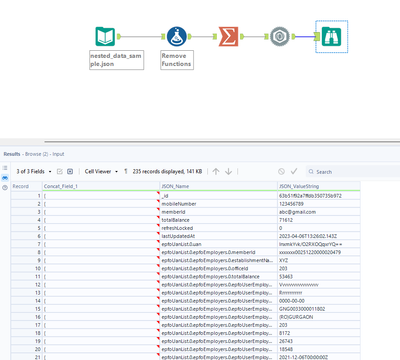The image size is (400, 360).
Task: Select the gear-shaped tool on canvas
Action: [x=280, y=37]
